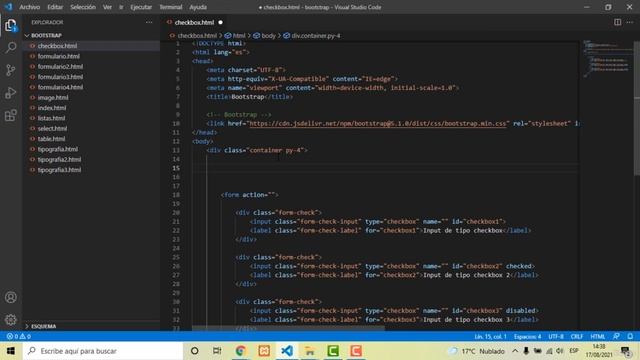640x360 pixels.
Task: Click the Explorer panel more actions ellipsis
Action: point(149,22)
